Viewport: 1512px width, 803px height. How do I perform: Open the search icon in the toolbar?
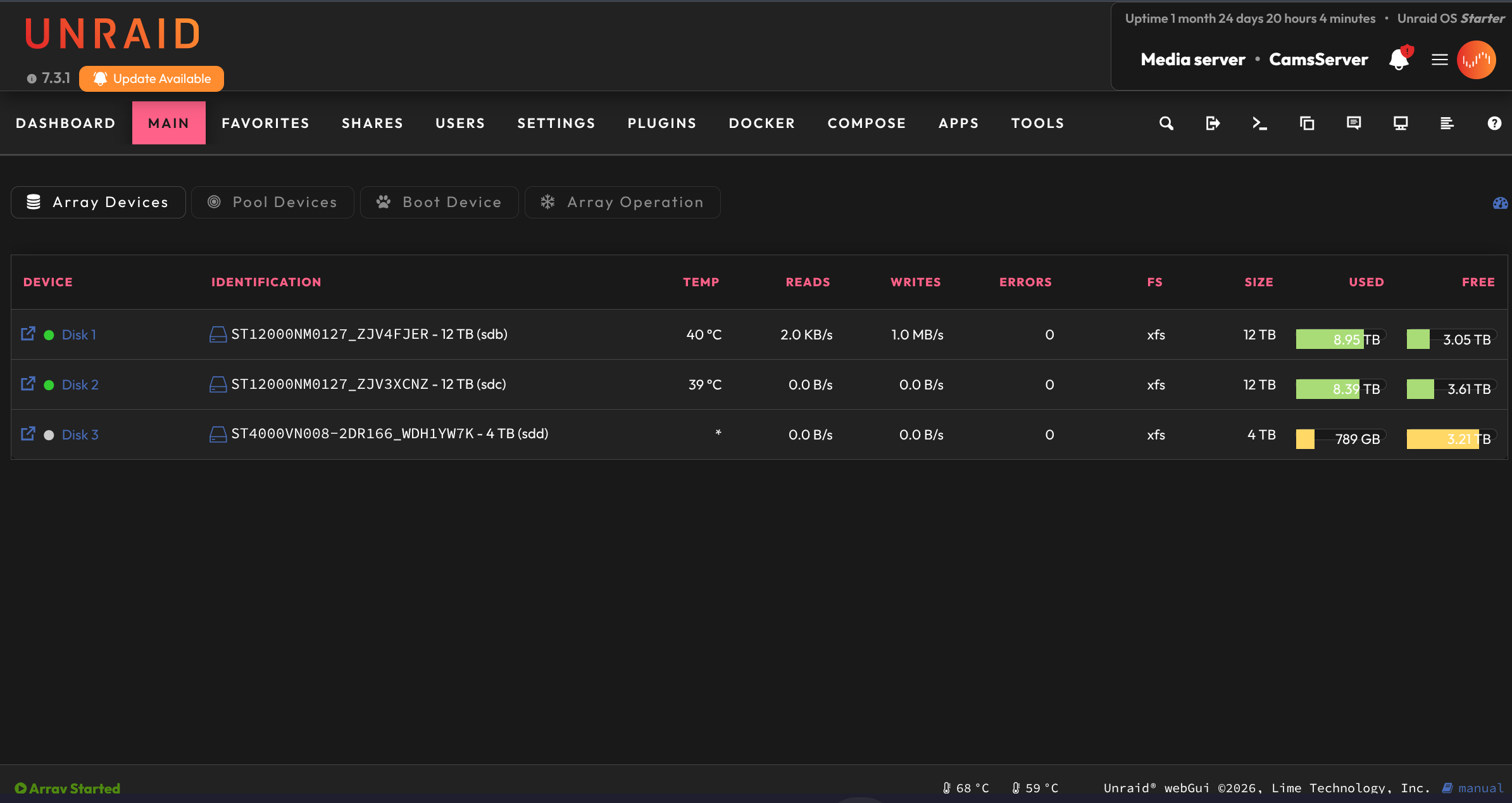coord(1166,123)
